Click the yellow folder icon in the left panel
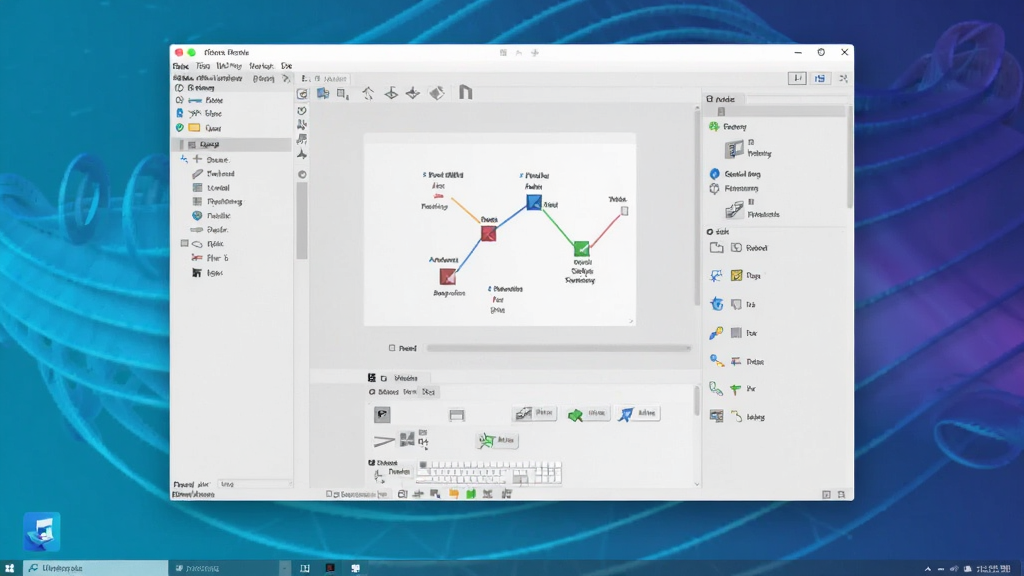The height and width of the screenshot is (576, 1024). point(194,128)
